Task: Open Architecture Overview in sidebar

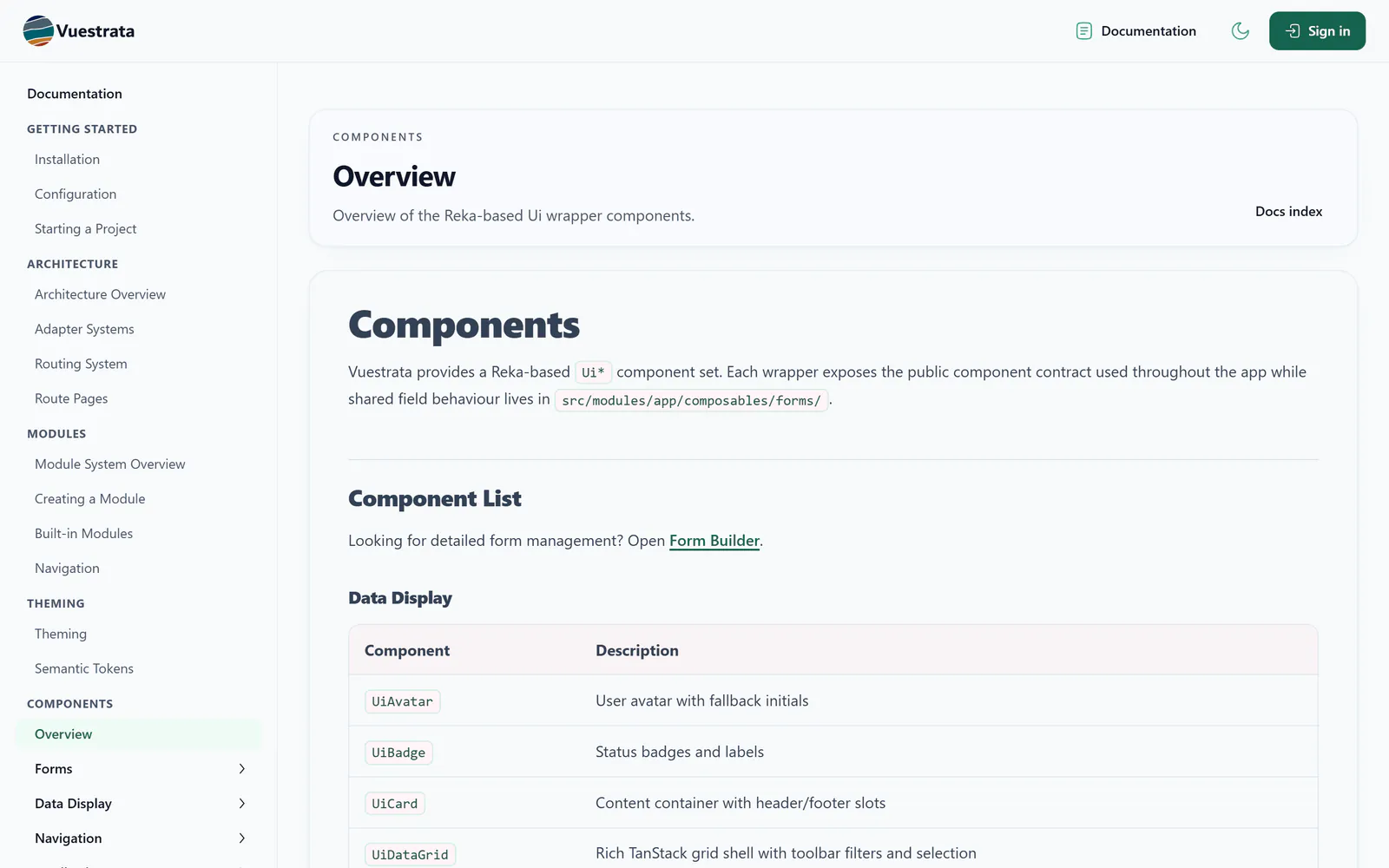Action: 100,295
